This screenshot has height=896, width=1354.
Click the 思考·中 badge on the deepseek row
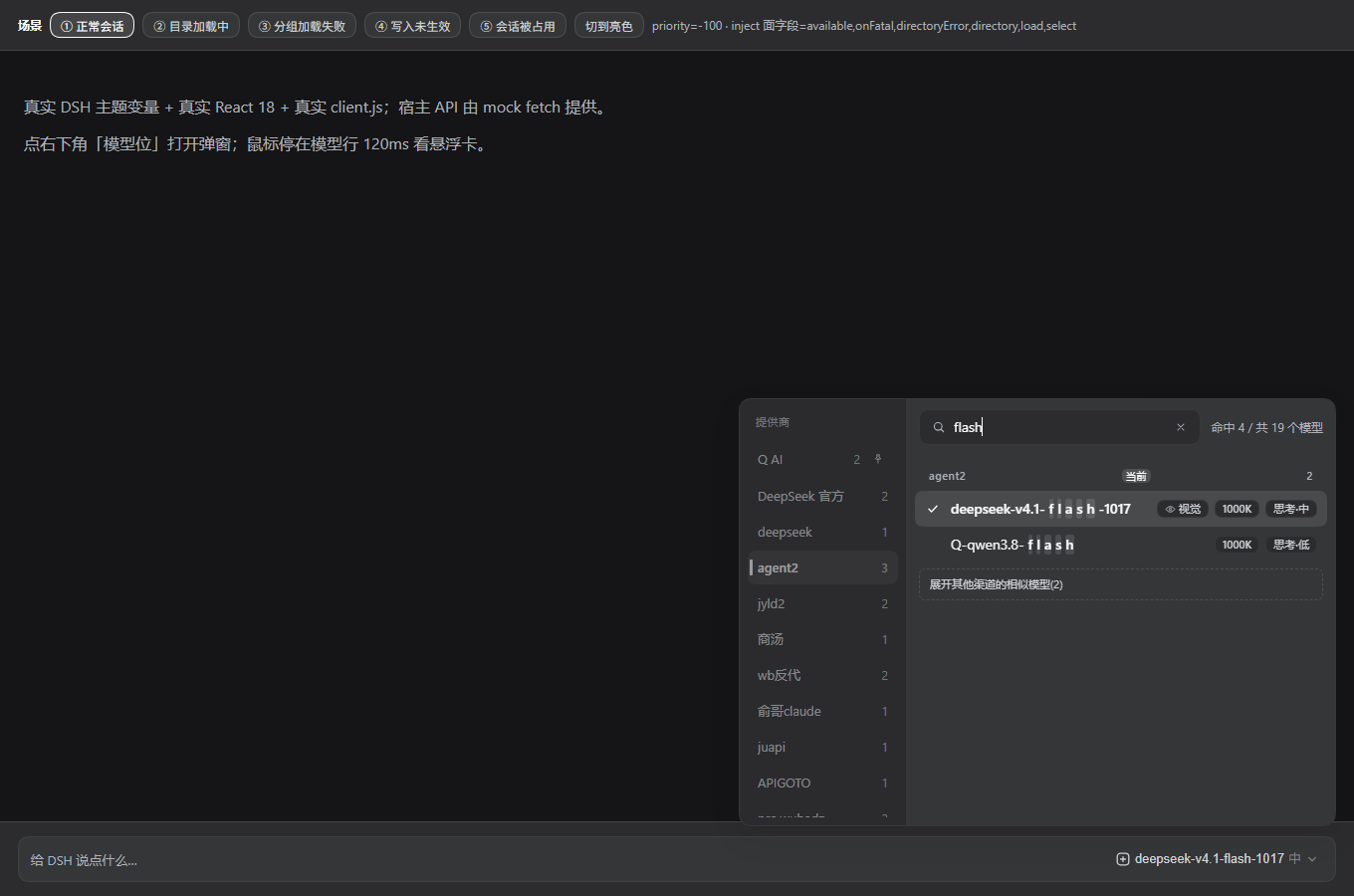click(x=1291, y=509)
